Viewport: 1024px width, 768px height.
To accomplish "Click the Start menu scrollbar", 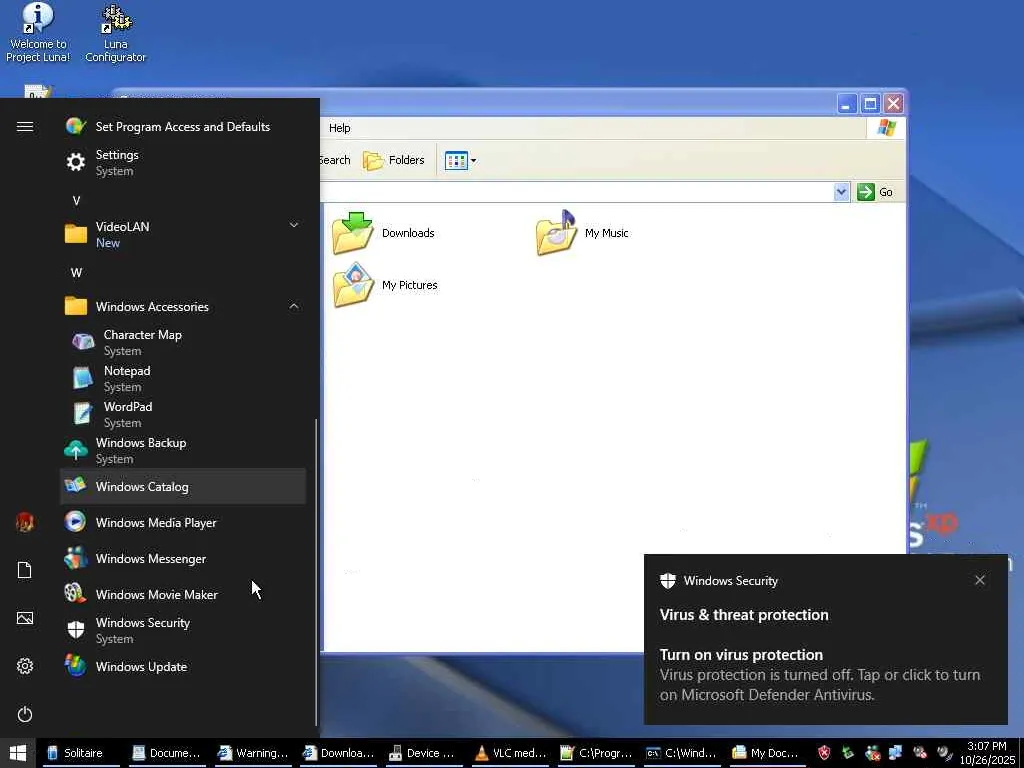I will tap(316, 572).
